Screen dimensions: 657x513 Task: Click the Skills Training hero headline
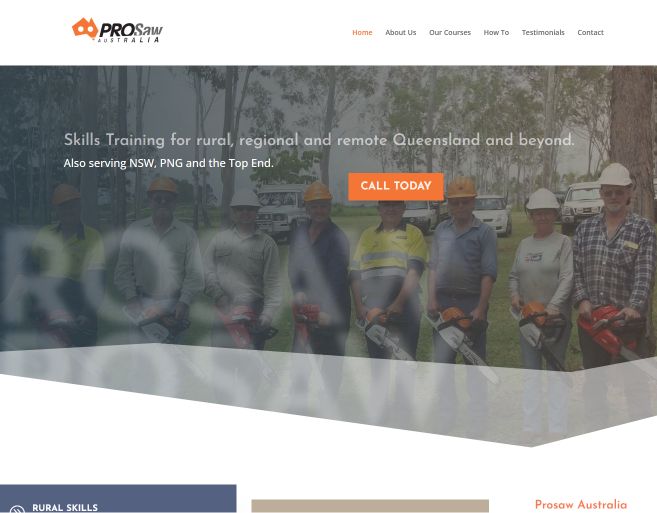click(x=319, y=140)
